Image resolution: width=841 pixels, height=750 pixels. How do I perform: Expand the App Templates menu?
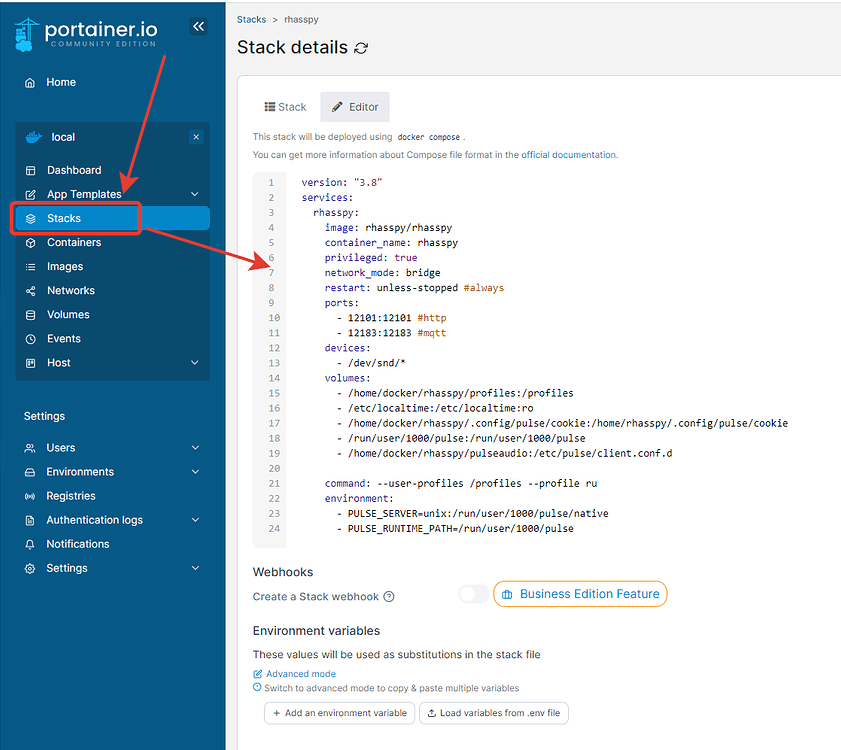click(84, 193)
